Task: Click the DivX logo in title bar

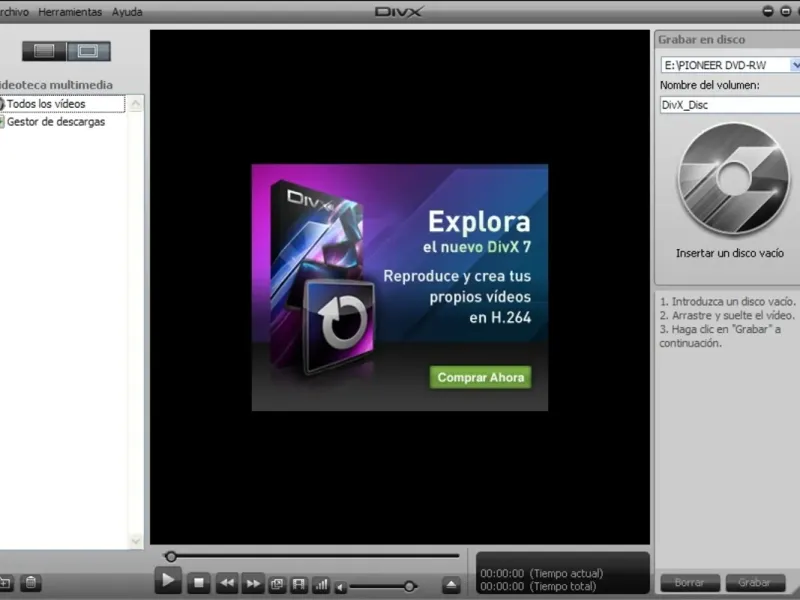Action: [x=398, y=11]
